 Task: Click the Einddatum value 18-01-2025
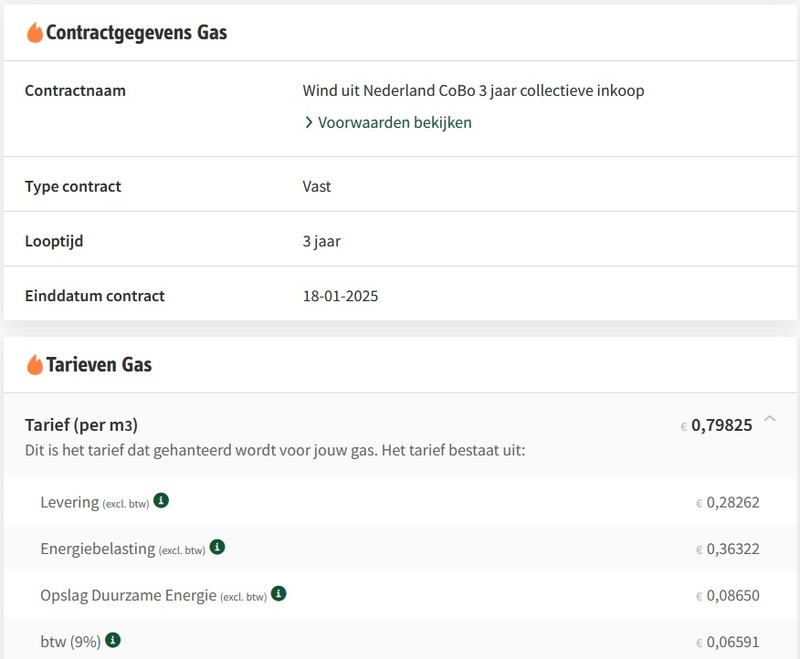point(343,296)
